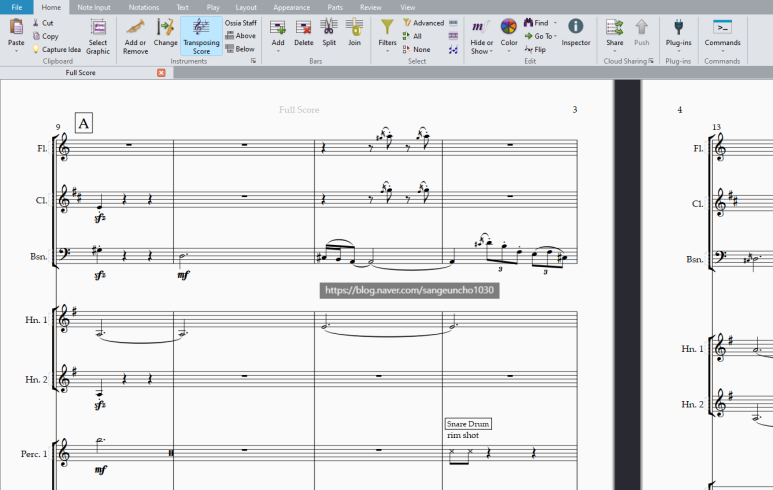Open Add or Remove instruments
The height and width of the screenshot is (490, 773).
point(136,37)
